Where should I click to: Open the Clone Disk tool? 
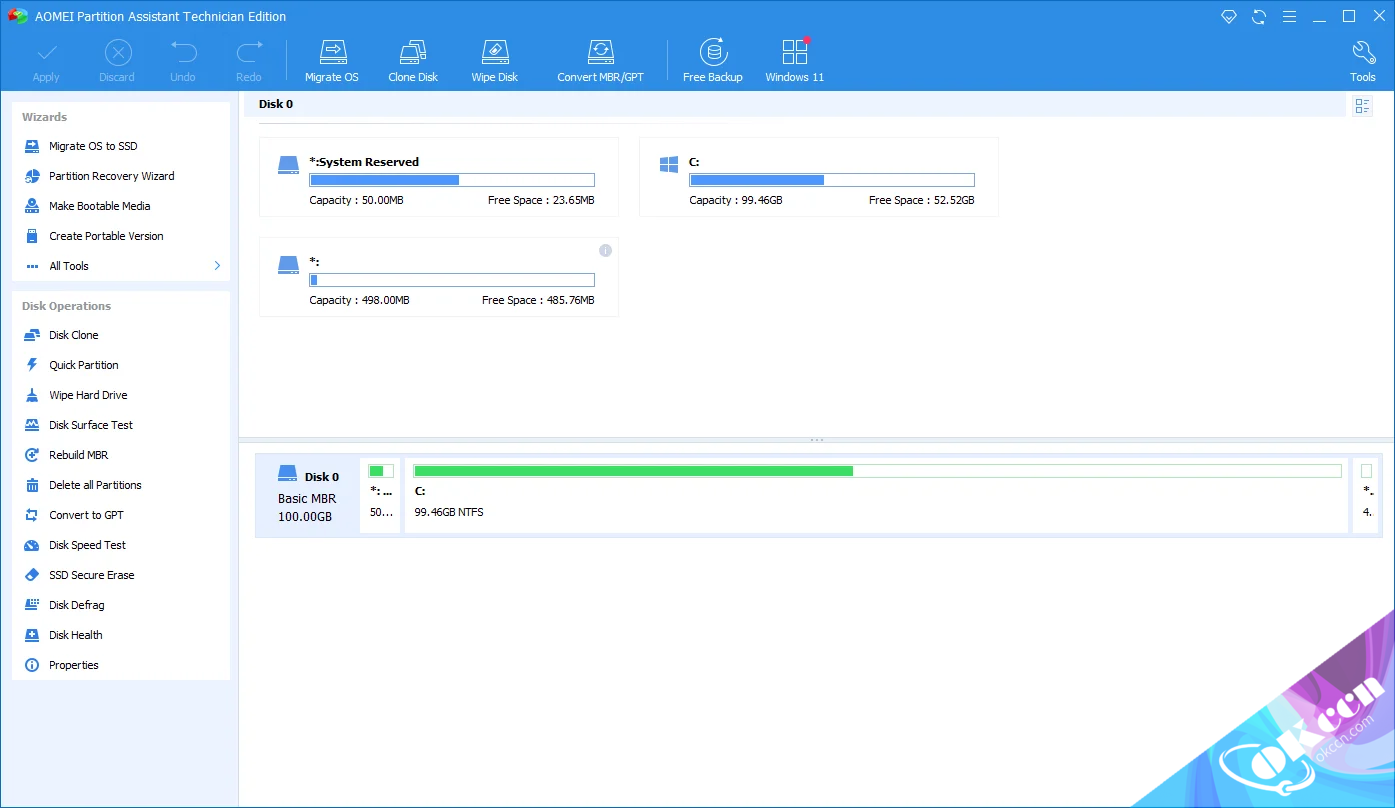click(x=413, y=61)
